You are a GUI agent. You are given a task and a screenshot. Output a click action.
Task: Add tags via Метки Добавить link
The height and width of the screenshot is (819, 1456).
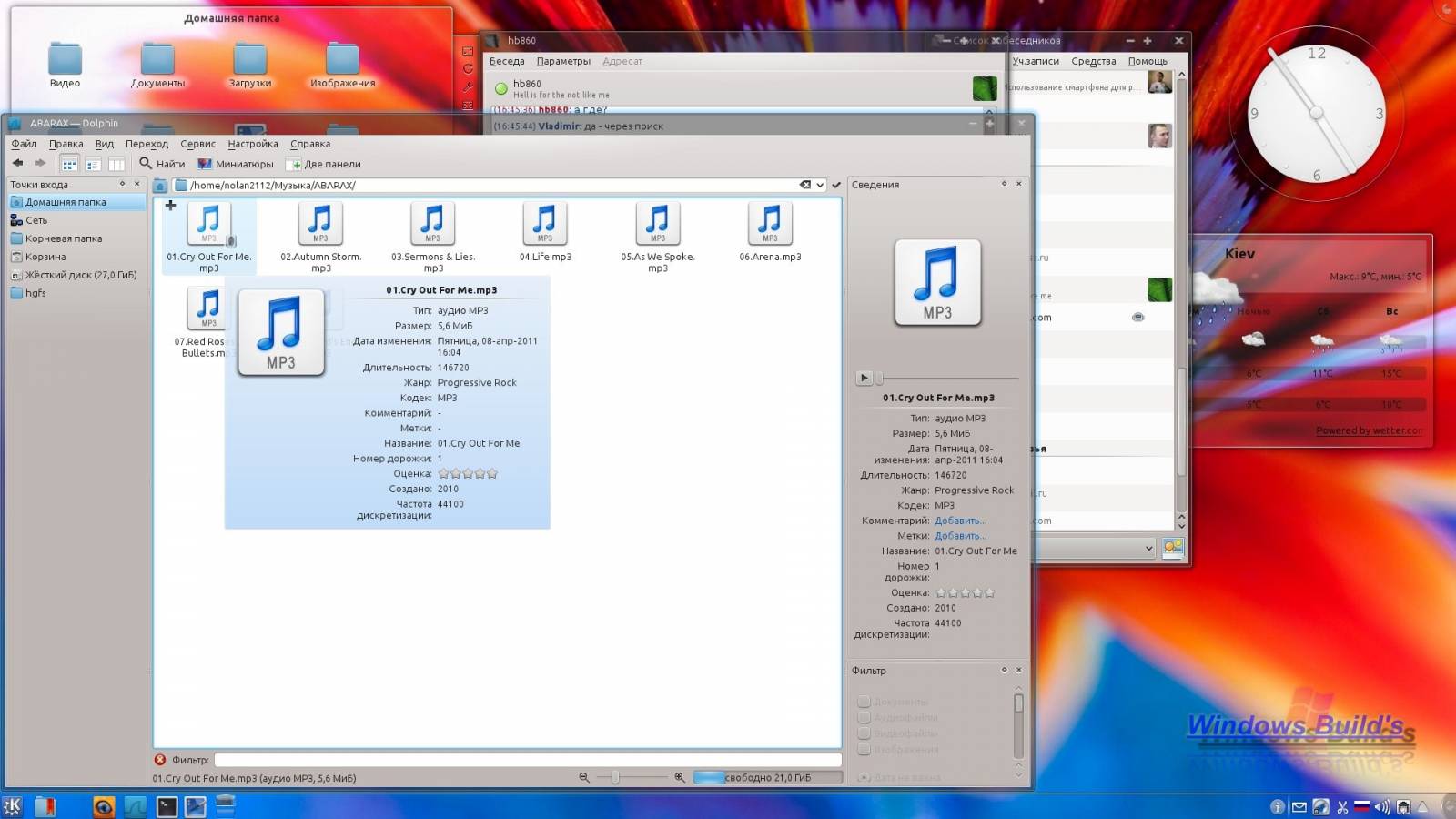[x=960, y=536]
